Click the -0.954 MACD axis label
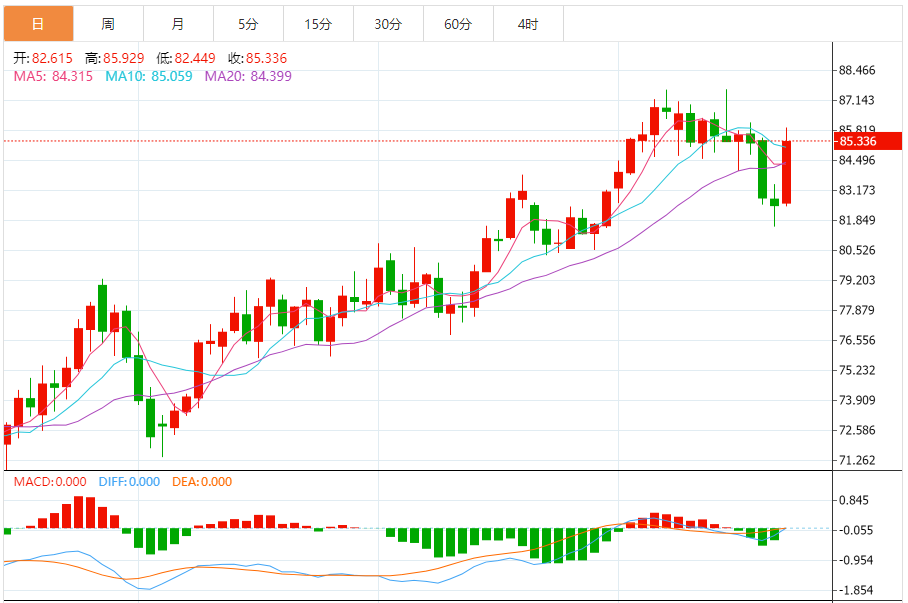This screenshot has height=603, width=908. (856, 560)
